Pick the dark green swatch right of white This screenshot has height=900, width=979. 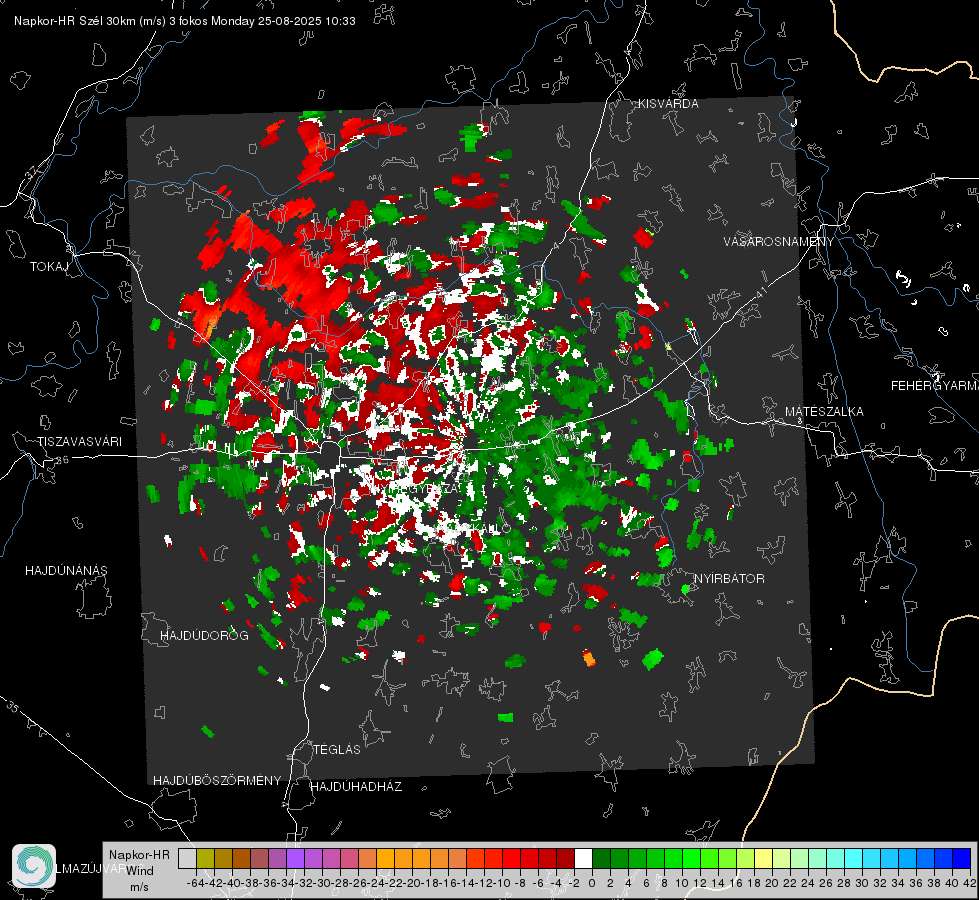[601, 858]
